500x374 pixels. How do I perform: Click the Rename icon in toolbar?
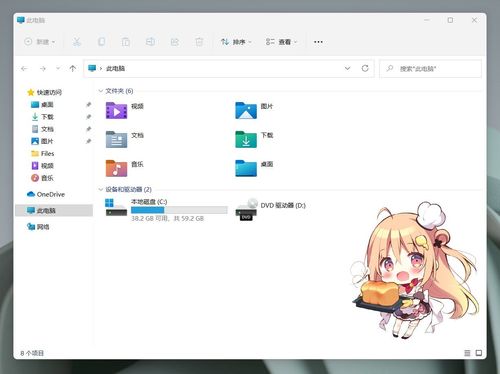point(150,42)
